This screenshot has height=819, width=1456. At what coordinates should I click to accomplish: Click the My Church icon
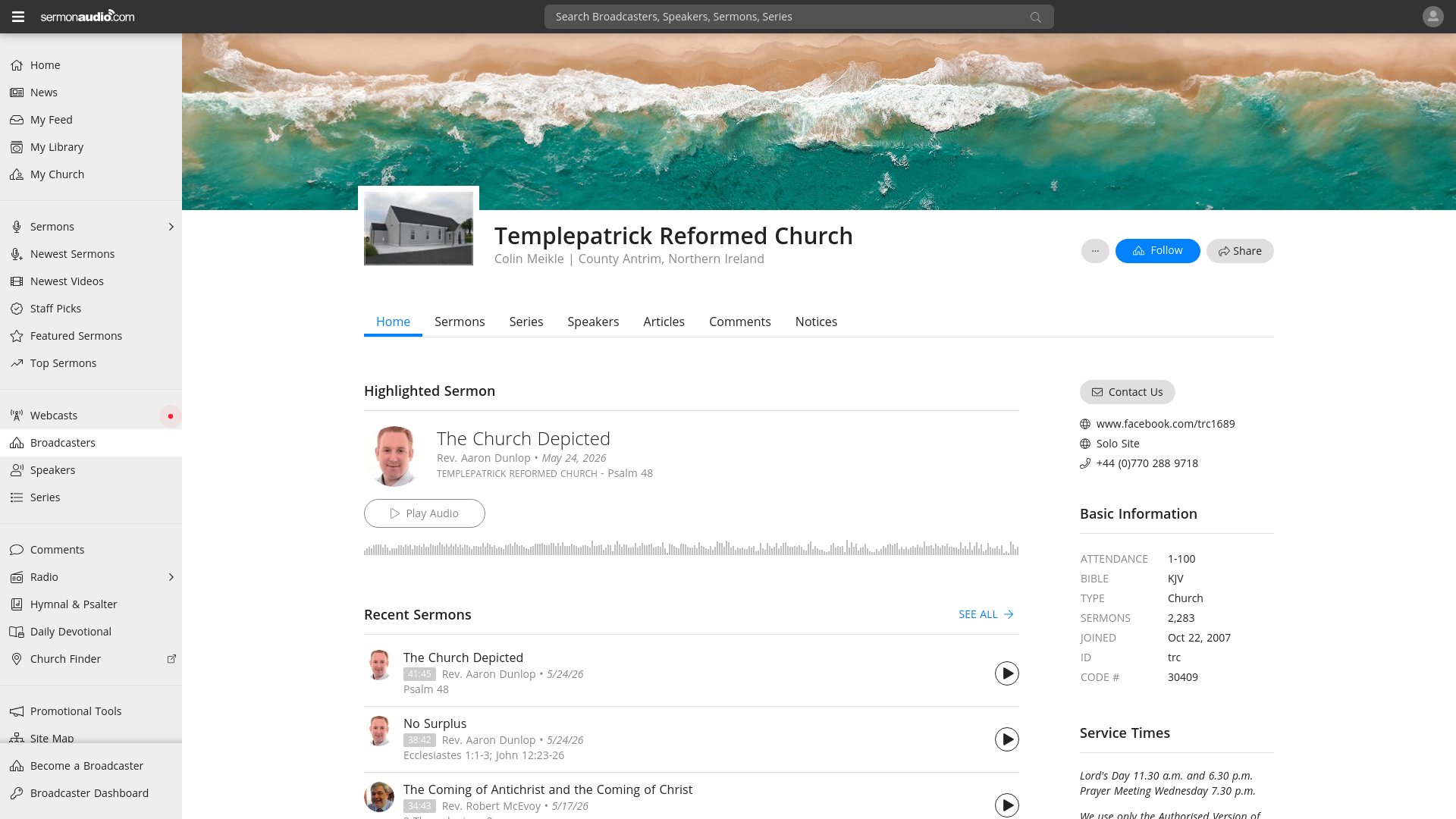click(17, 174)
